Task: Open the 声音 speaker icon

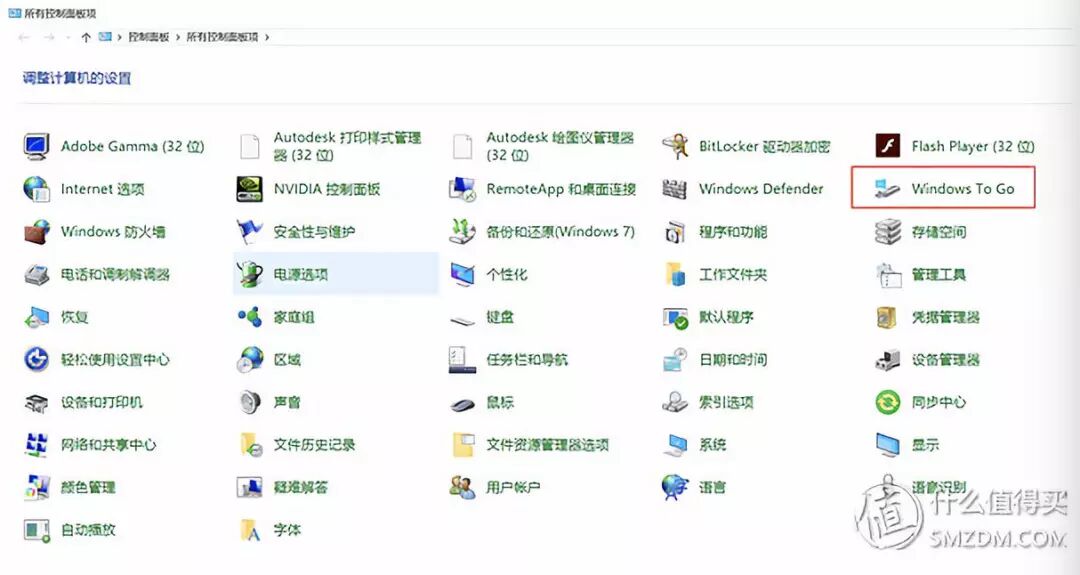Action: (249, 402)
